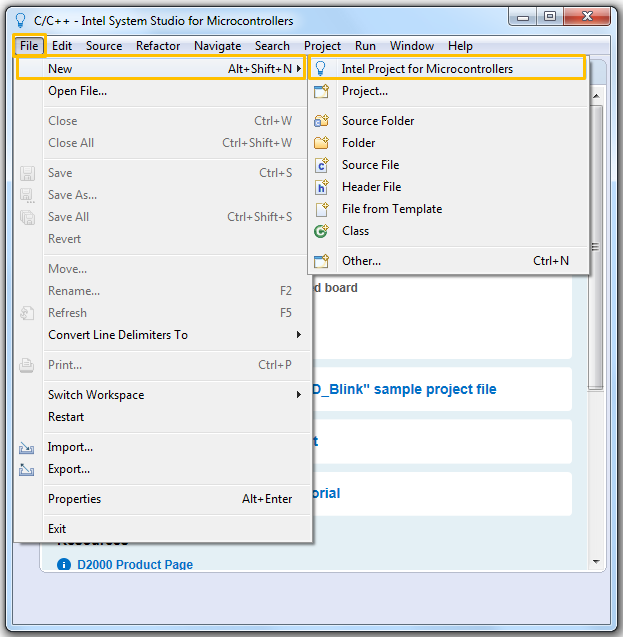Viewport: 623px width, 637px height.
Task: Open the Run menu
Action: click(365, 46)
